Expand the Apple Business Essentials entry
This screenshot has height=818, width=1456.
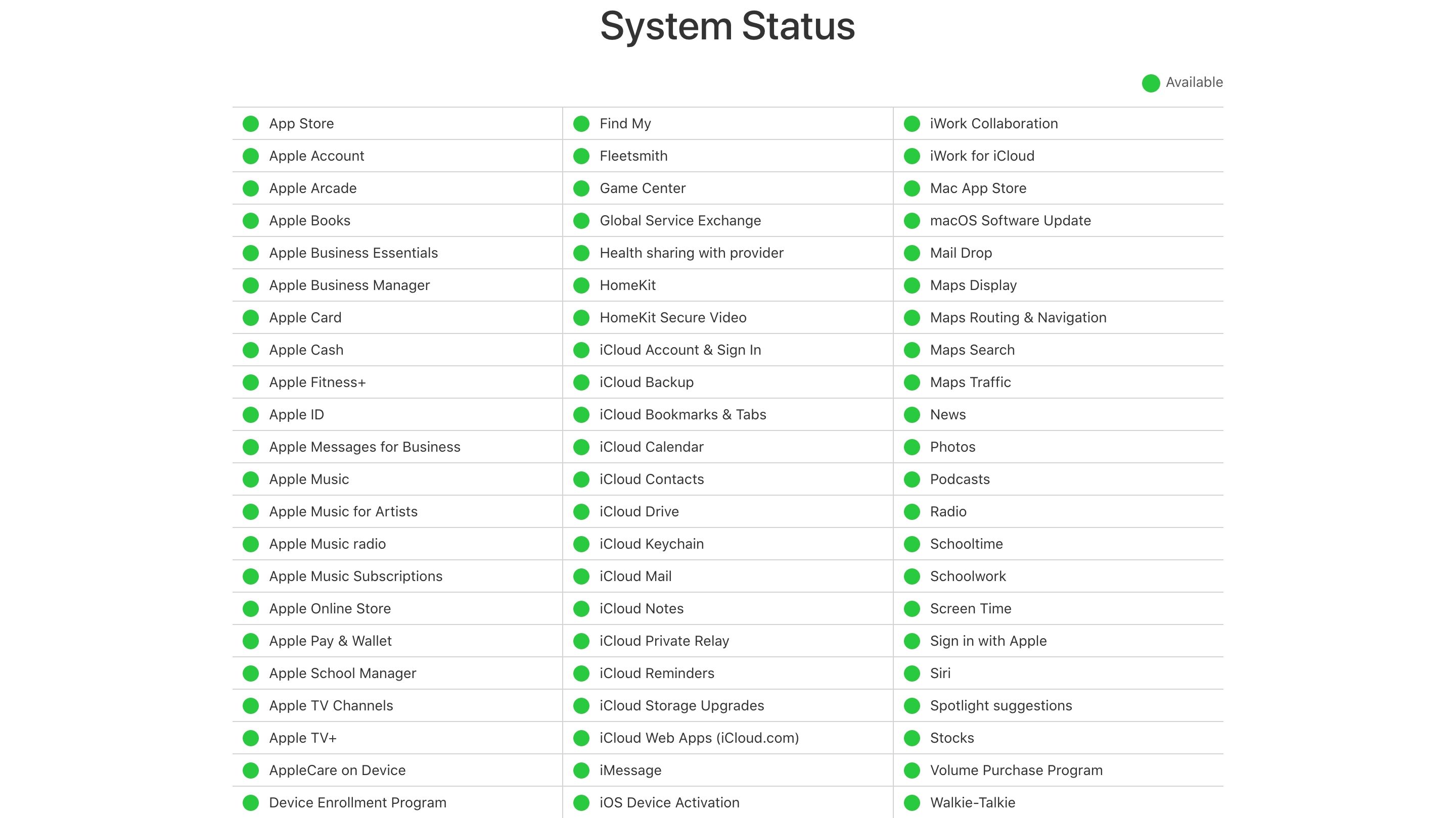pyautogui.click(x=353, y=252)
